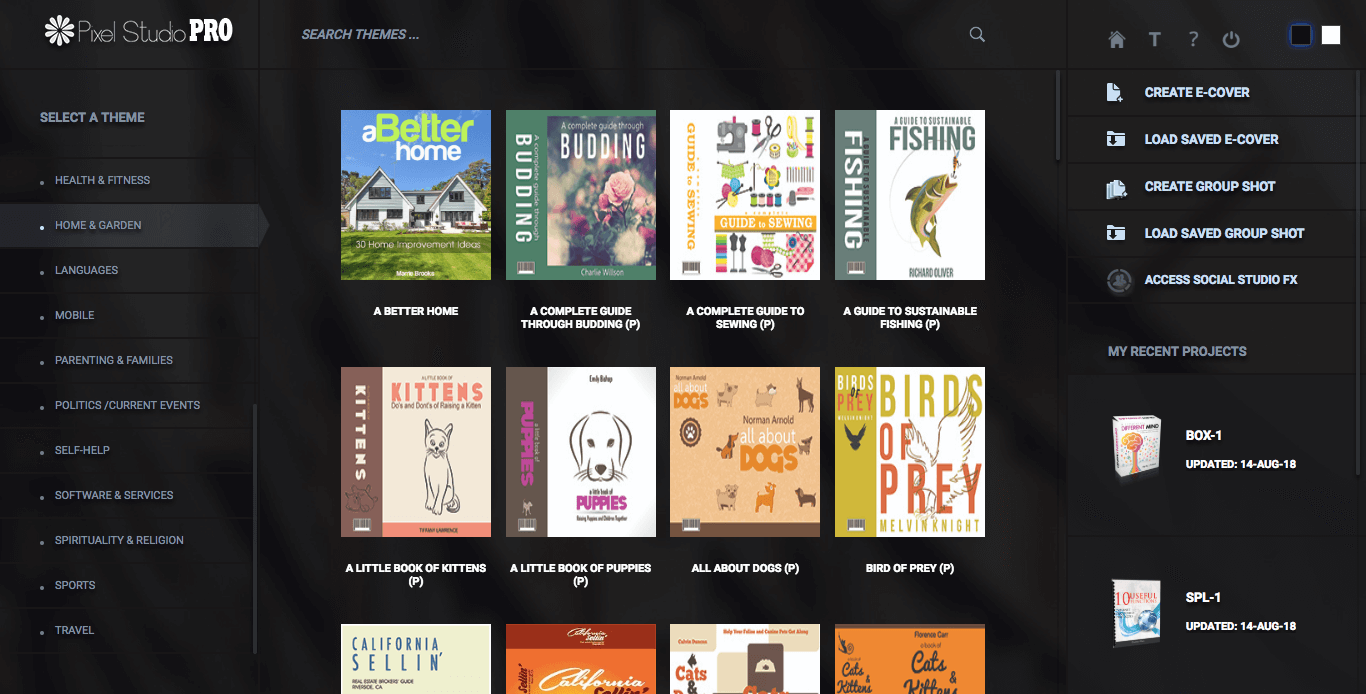Open the text T icon
The height and width of the screenshot is (694, 1366).
(1155, 39)
